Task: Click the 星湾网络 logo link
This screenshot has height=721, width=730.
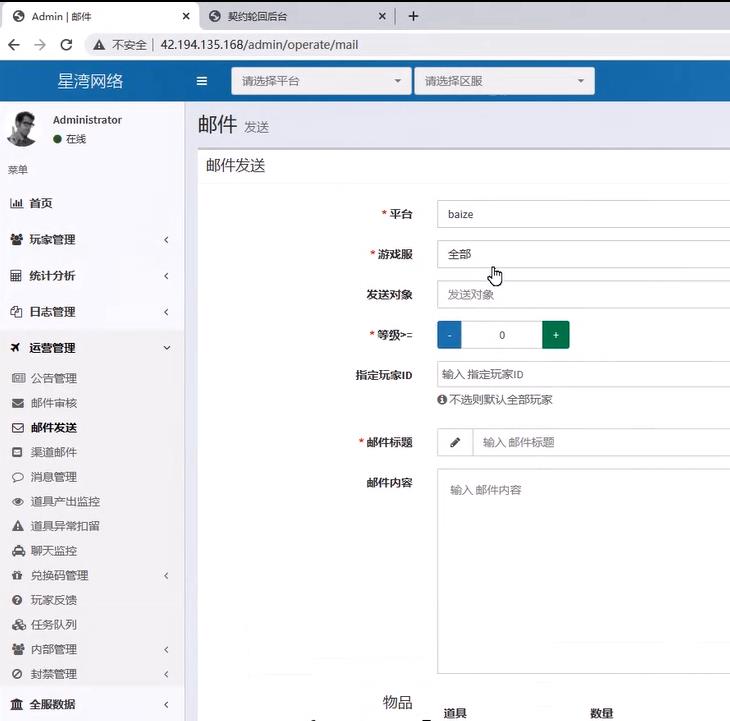Action: (90, 81)
